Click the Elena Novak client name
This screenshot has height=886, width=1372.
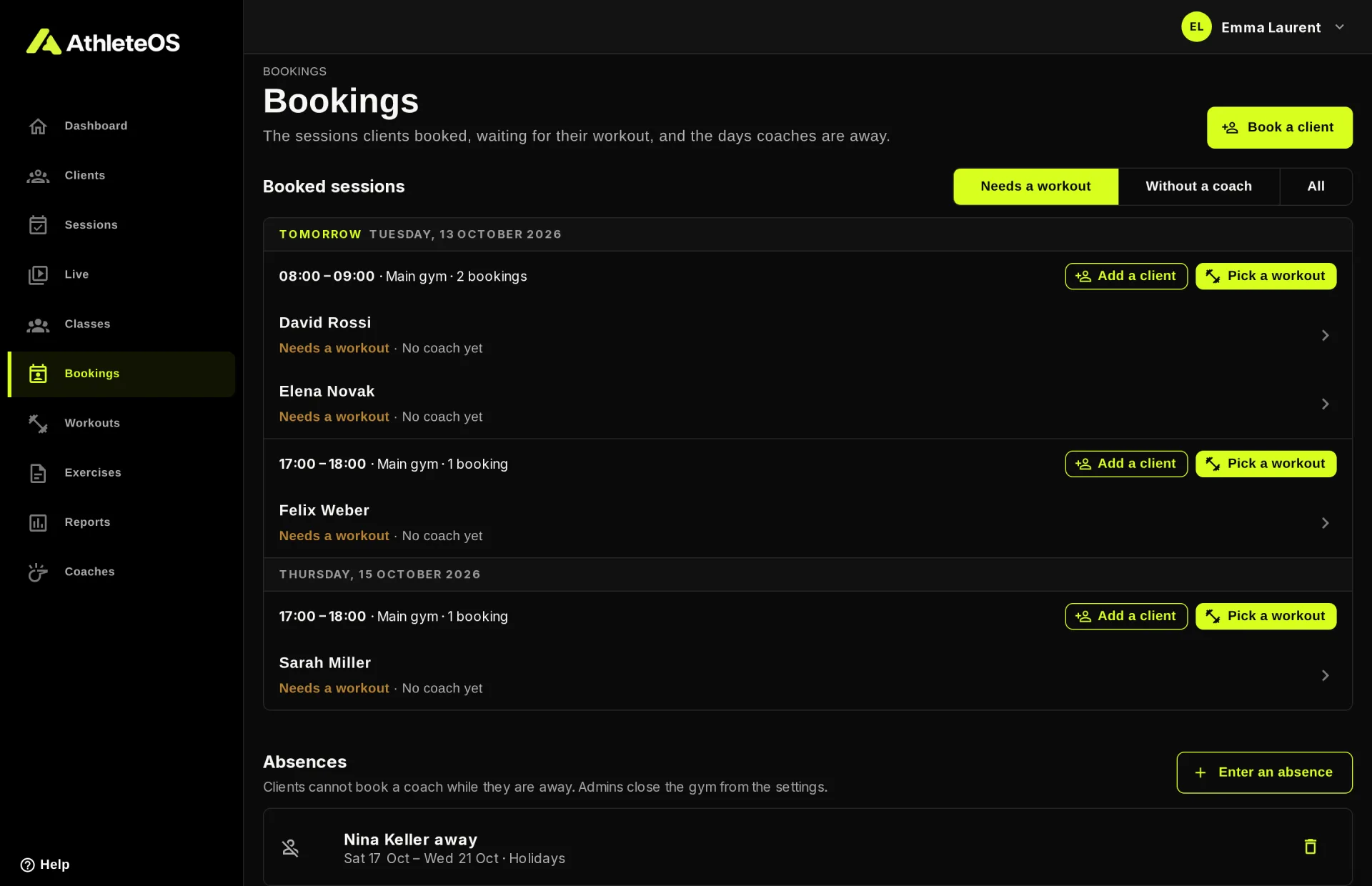(327, 392)
